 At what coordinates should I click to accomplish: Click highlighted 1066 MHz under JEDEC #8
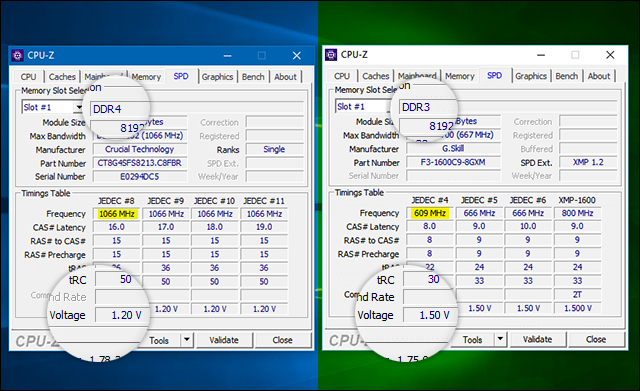(x=117, y=214)
